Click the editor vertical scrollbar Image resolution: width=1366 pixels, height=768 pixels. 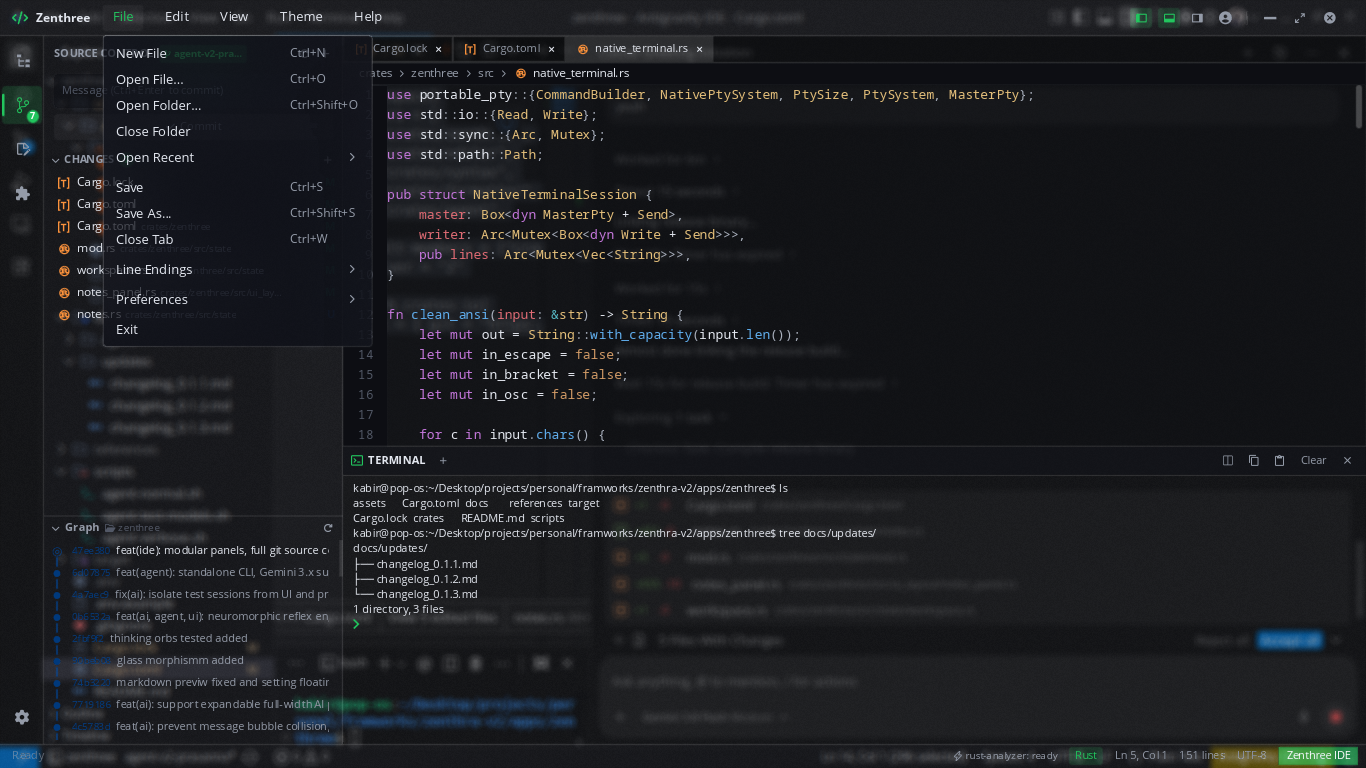tap(1360, 106)
